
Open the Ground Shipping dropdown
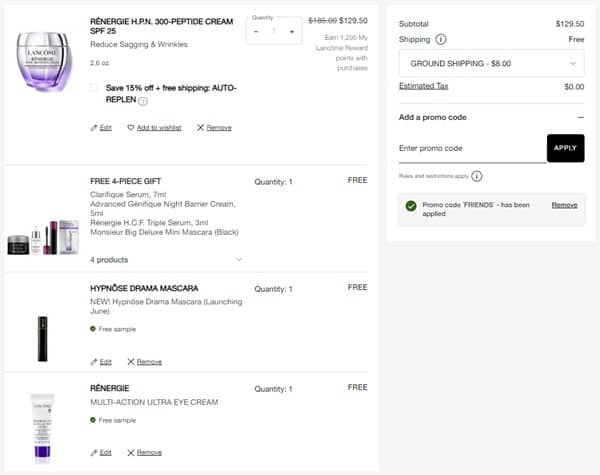pyautogui.click(x=491, y=63)
